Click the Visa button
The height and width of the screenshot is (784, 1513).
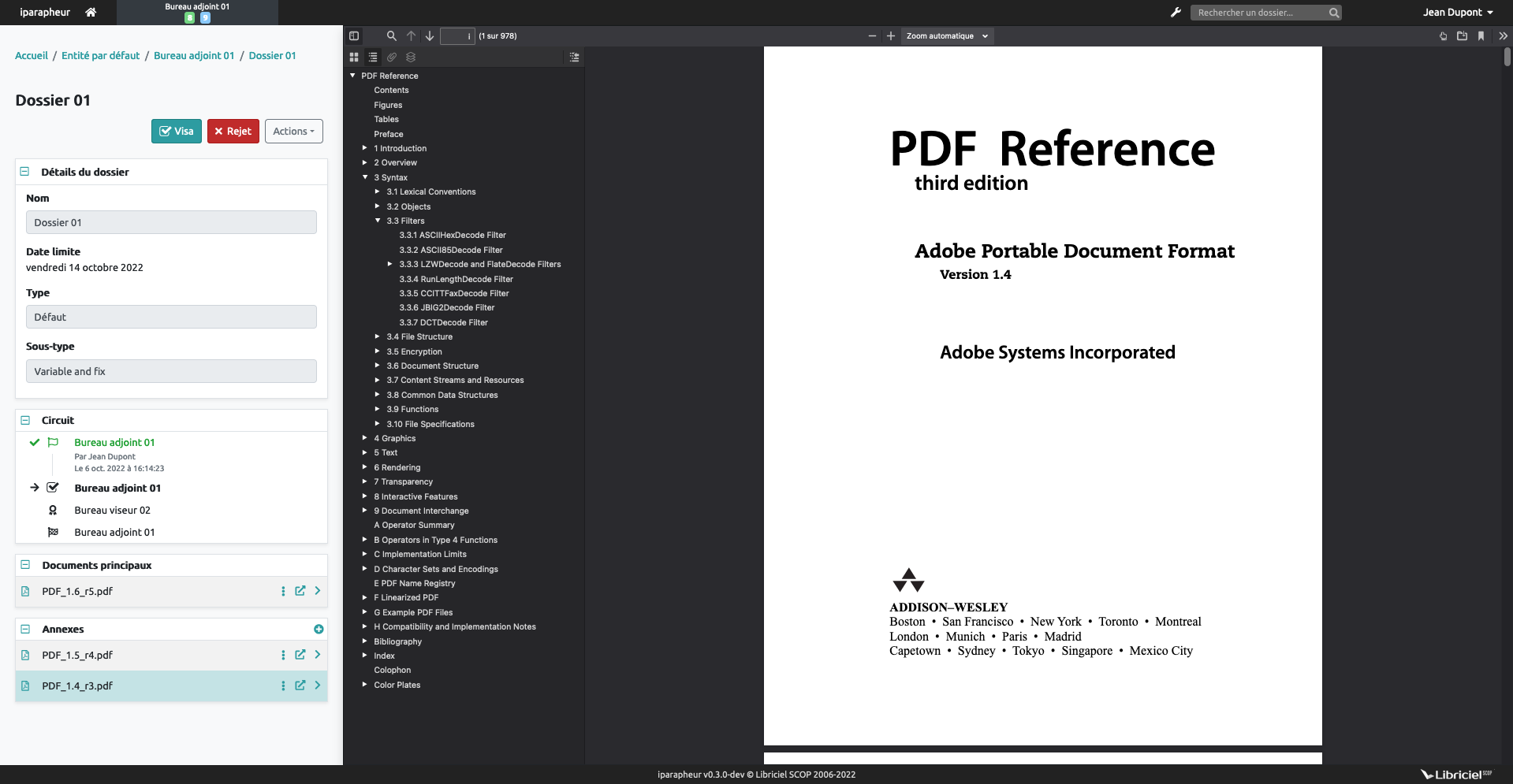pos(177,131)
